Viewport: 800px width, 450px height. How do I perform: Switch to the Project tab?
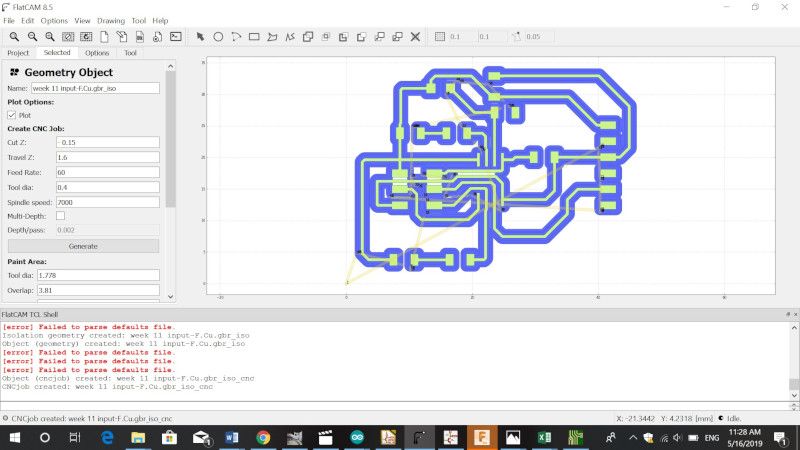click(x=18, y=53)
